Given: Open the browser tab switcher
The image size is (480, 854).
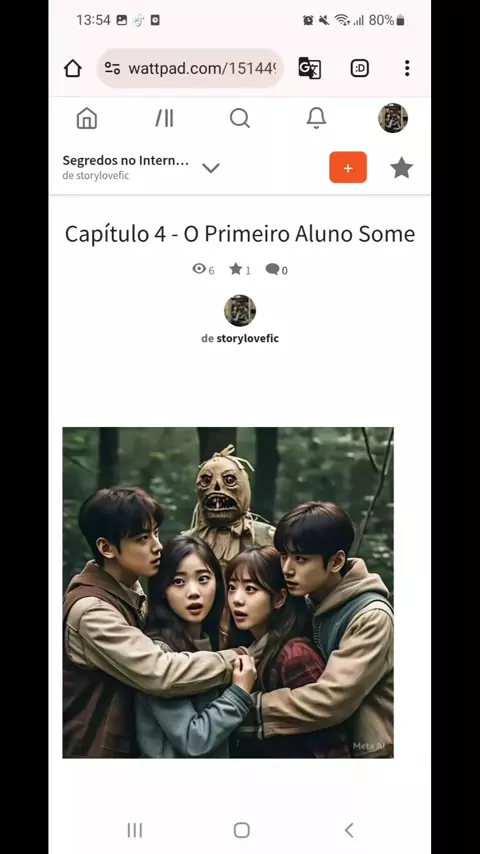Looking at the screenshot, I should click(360, 68).
